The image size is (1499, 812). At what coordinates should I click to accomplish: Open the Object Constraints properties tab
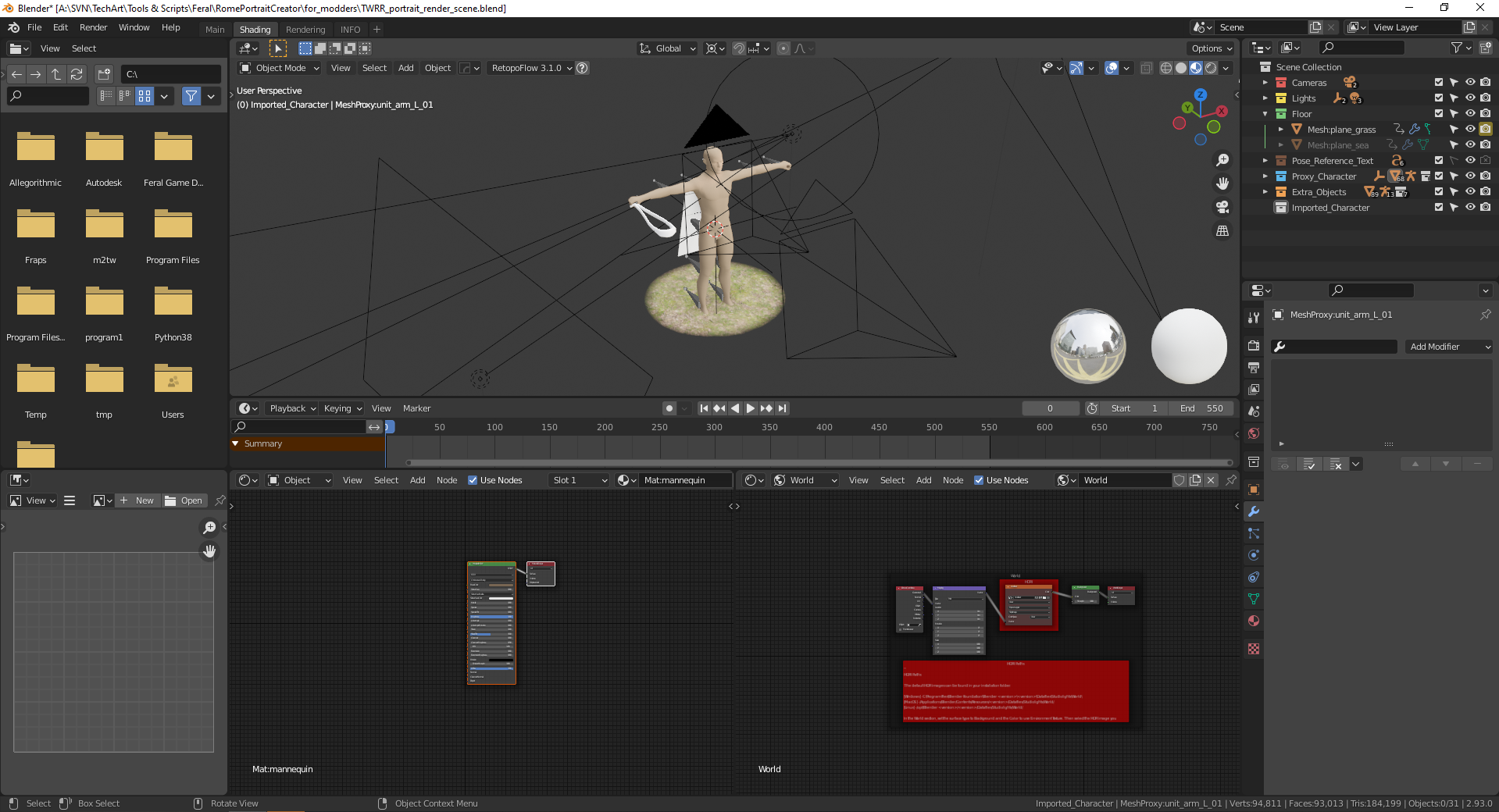tap(1254, 577)
